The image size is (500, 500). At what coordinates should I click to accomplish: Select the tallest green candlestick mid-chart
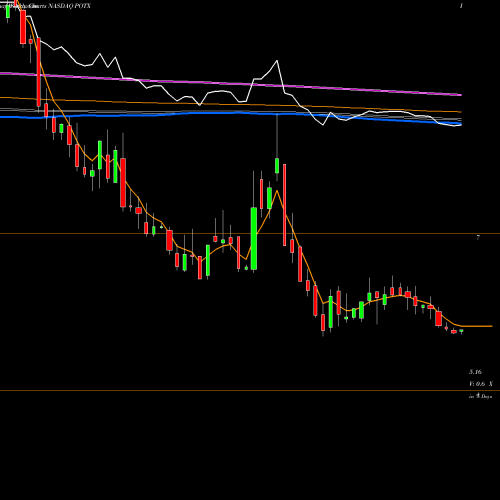click(x=254, y=239)
